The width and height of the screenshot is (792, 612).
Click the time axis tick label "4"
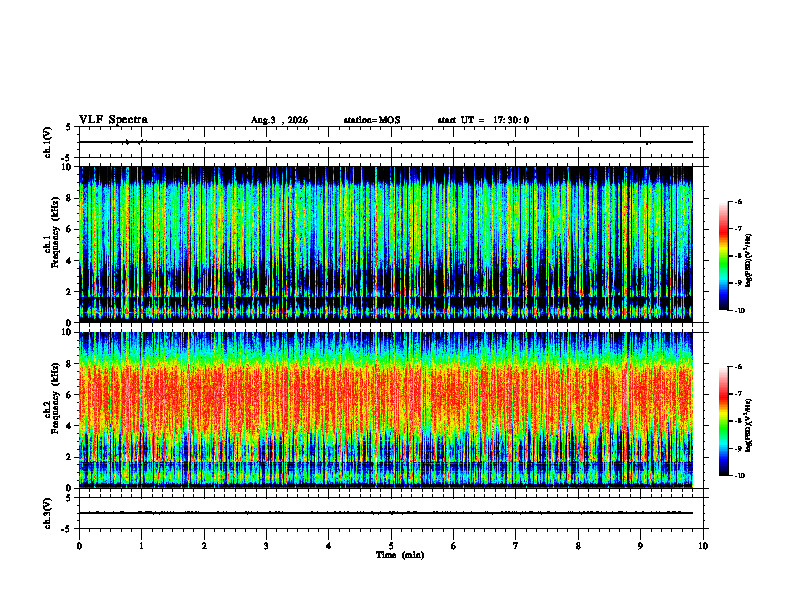(x=329, y=546)
